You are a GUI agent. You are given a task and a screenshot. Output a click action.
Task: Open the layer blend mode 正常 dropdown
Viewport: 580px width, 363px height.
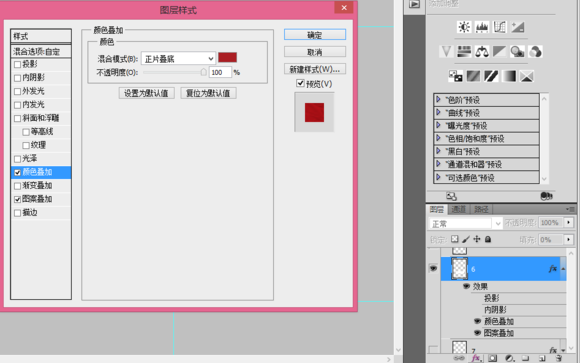(x=465, y=223)
